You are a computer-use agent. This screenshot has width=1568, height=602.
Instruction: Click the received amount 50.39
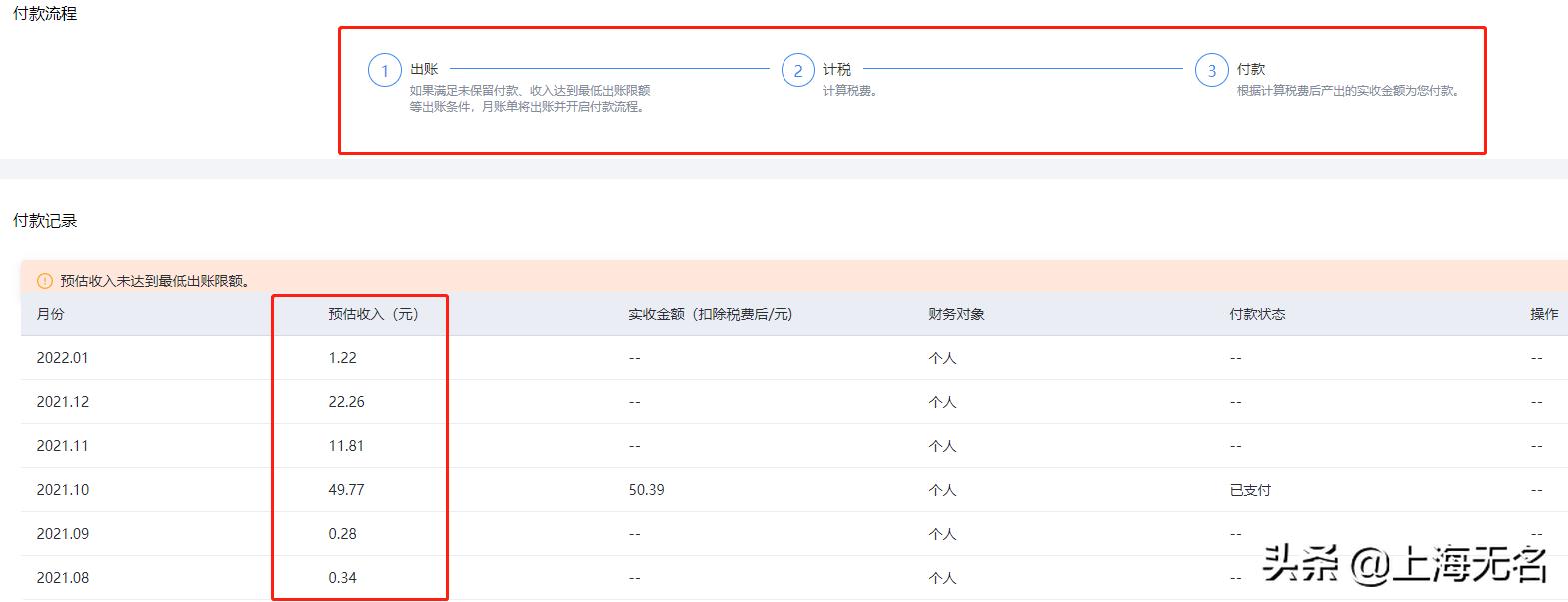click(x=646, y=490)
